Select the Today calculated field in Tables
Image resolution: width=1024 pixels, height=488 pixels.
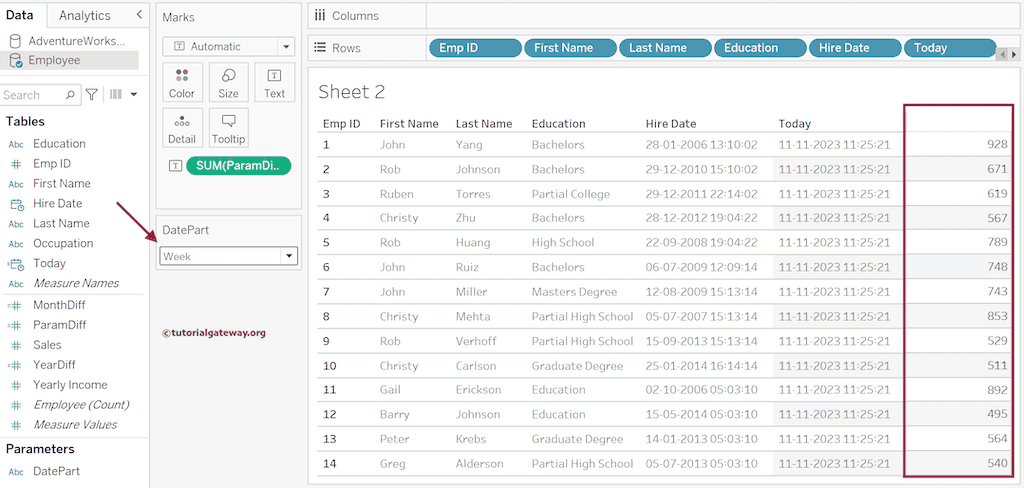(x=50, y=263)
